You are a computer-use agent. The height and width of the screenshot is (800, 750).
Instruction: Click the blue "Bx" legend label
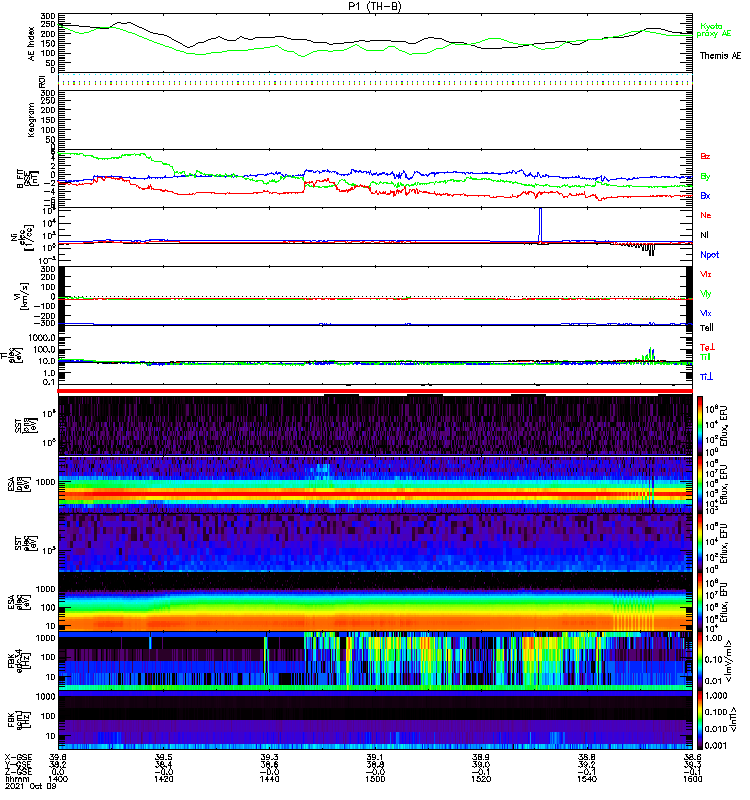tap(705, 195)
